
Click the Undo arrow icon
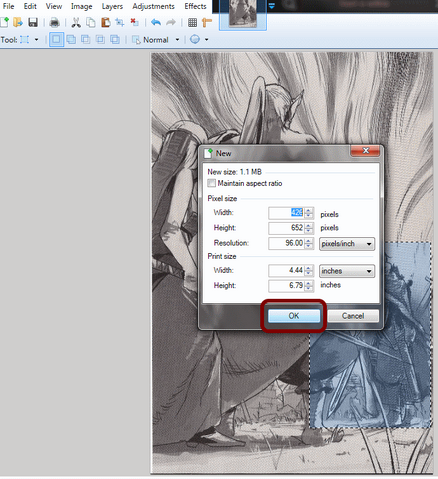pos(156,22)
